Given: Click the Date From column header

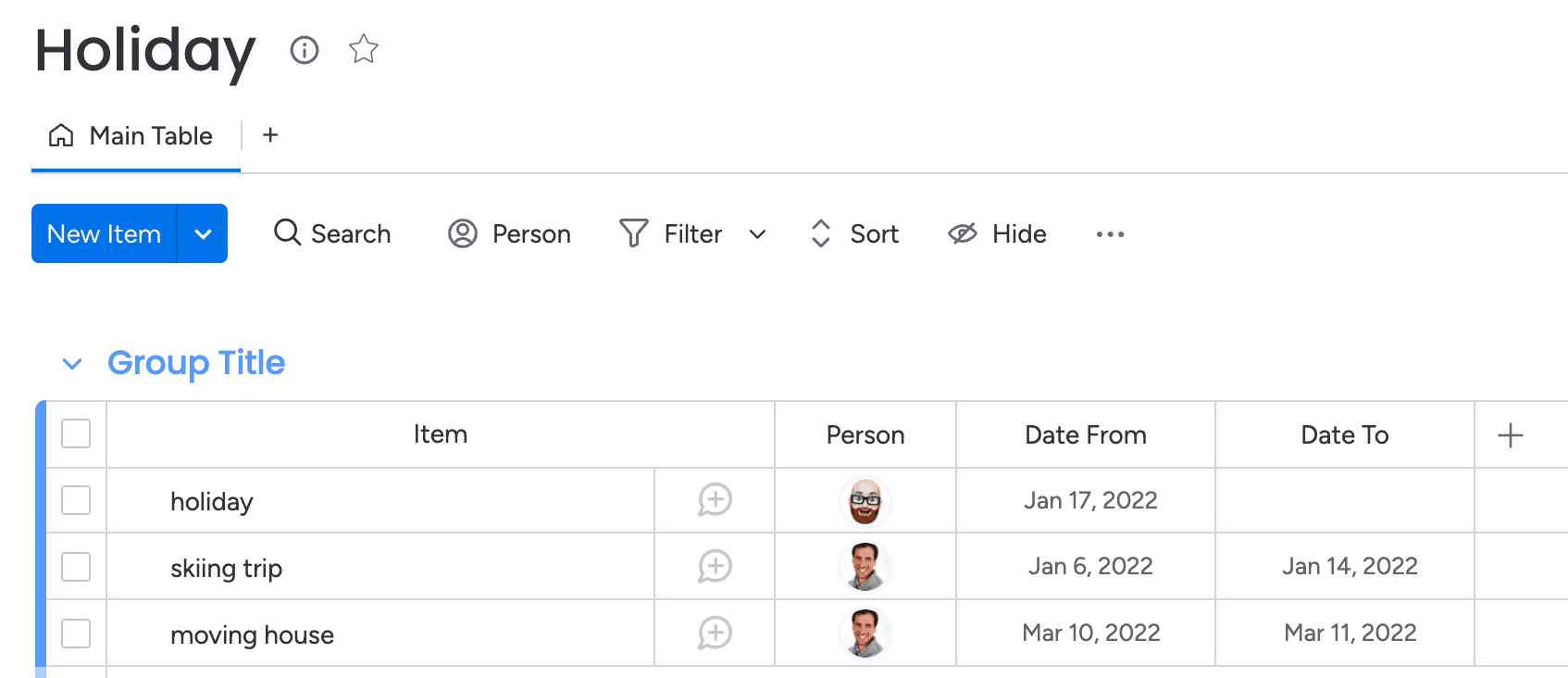Looking at the screenshot, I should pyautogui.click(x=1086, y=435).
